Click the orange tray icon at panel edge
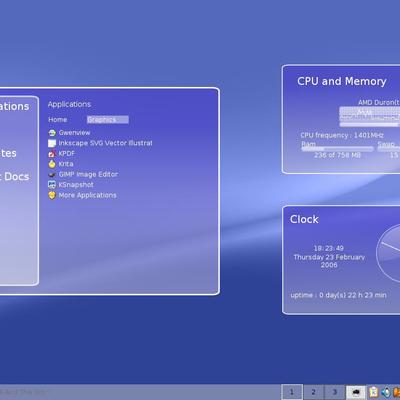 [x=396, y=392]
